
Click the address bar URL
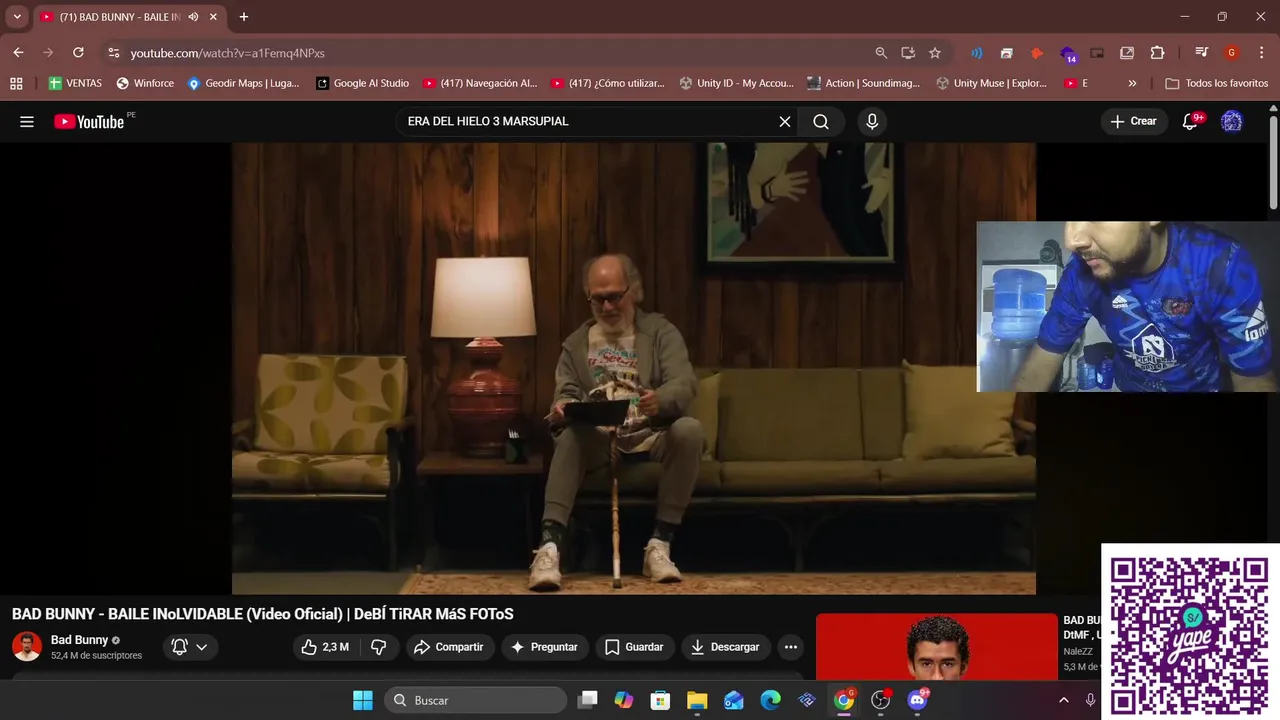click(228, 53)
